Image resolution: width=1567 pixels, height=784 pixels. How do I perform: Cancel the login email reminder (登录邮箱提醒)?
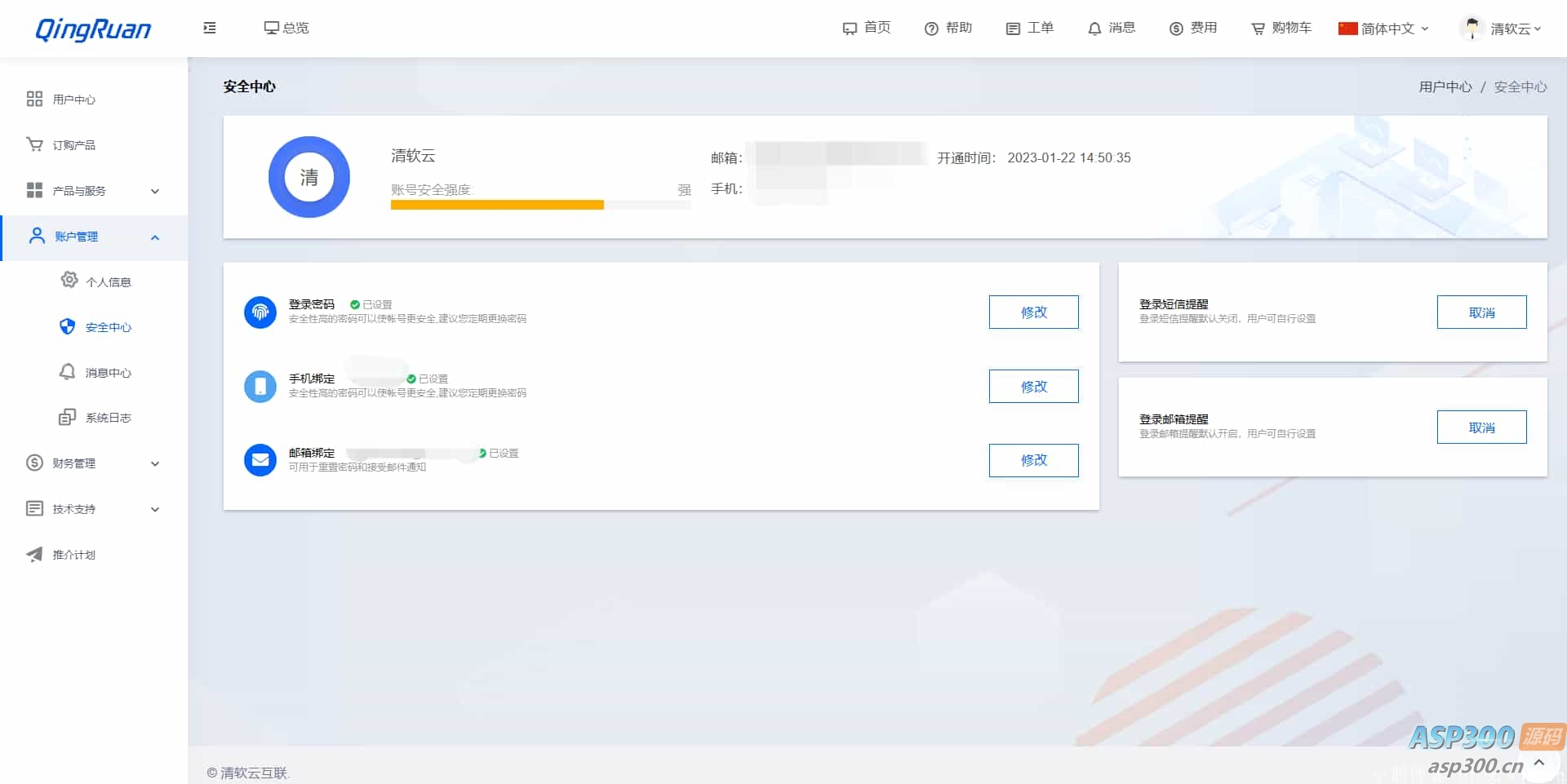click(1481, 427)
